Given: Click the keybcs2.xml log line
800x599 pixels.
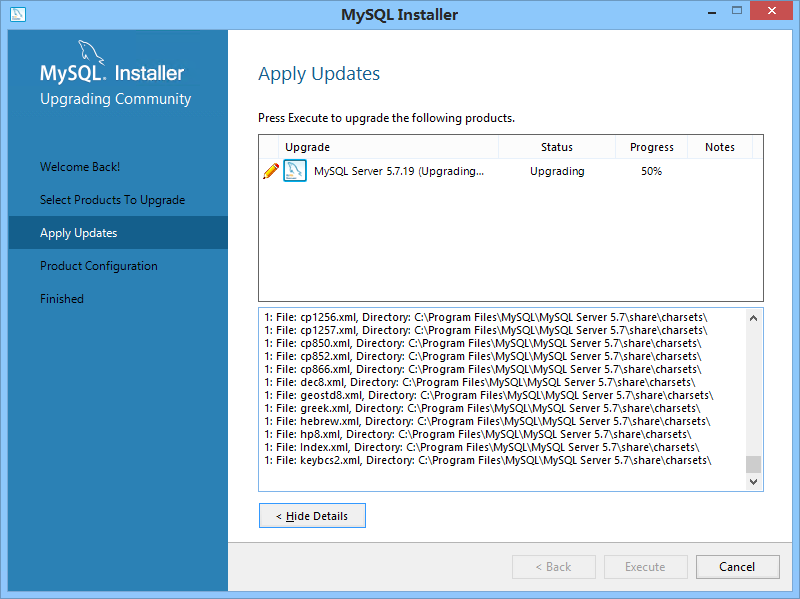Looking at the screenshot, I should (488, 461).
